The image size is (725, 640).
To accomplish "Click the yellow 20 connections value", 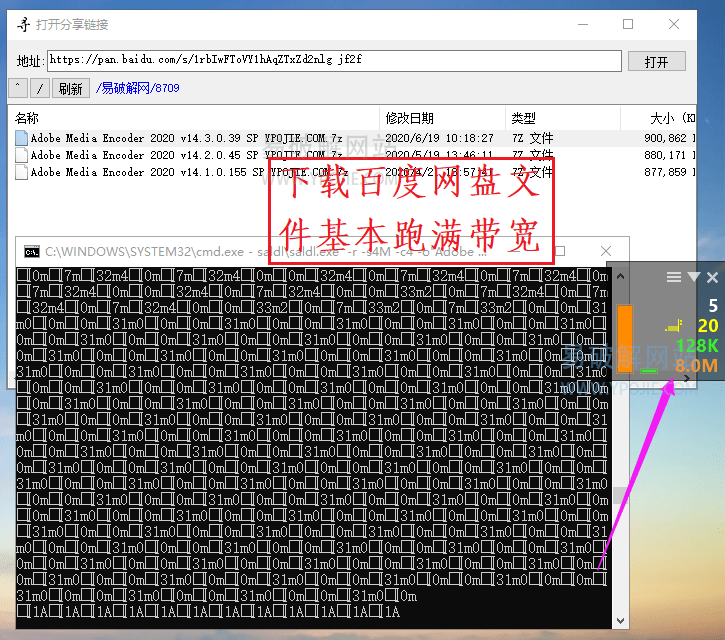I will pyautogui.click(x=708, y=326).
